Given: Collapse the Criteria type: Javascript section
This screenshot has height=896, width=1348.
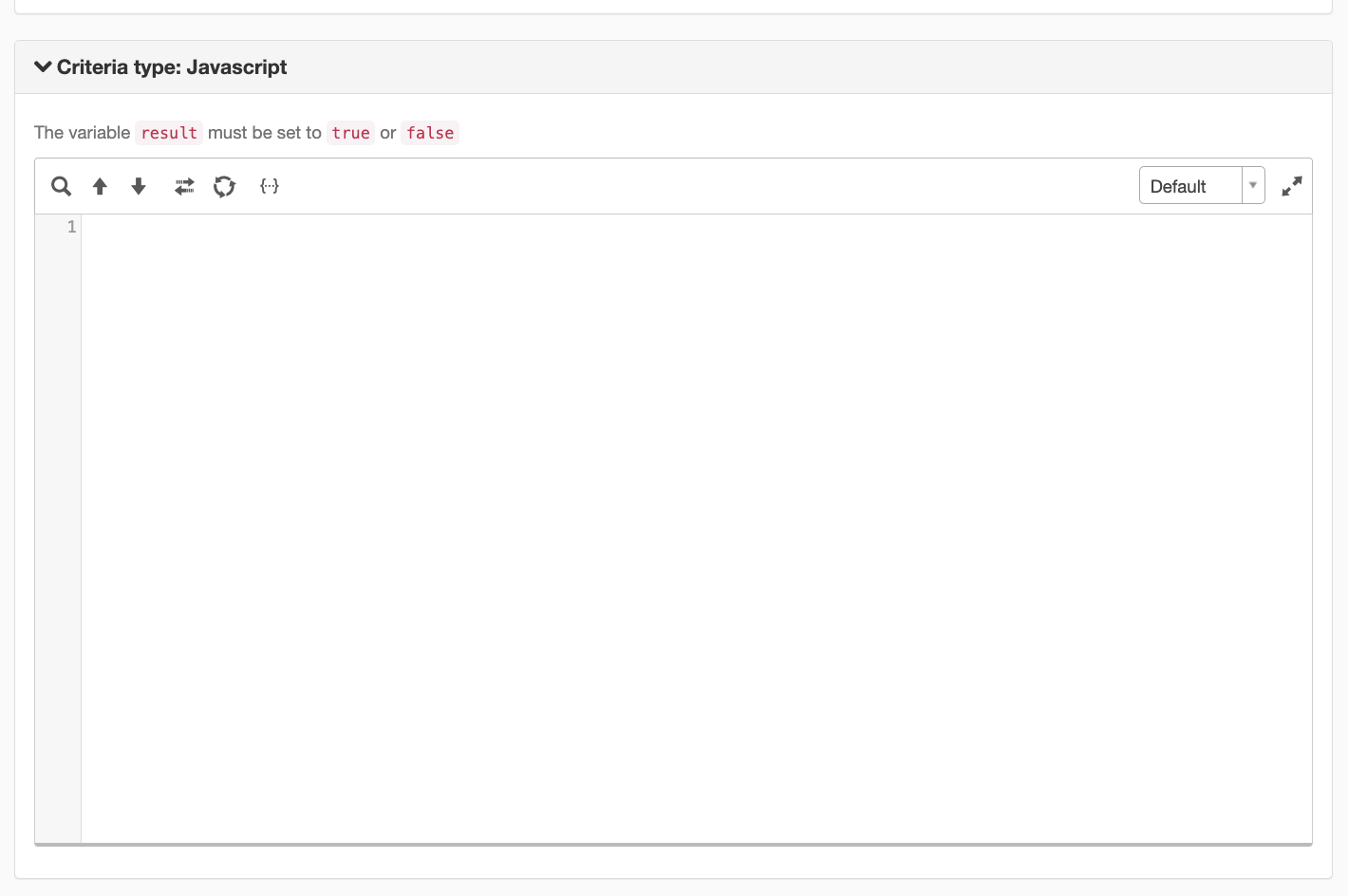Looking at the screenshot, I should [x=43, y=66].
